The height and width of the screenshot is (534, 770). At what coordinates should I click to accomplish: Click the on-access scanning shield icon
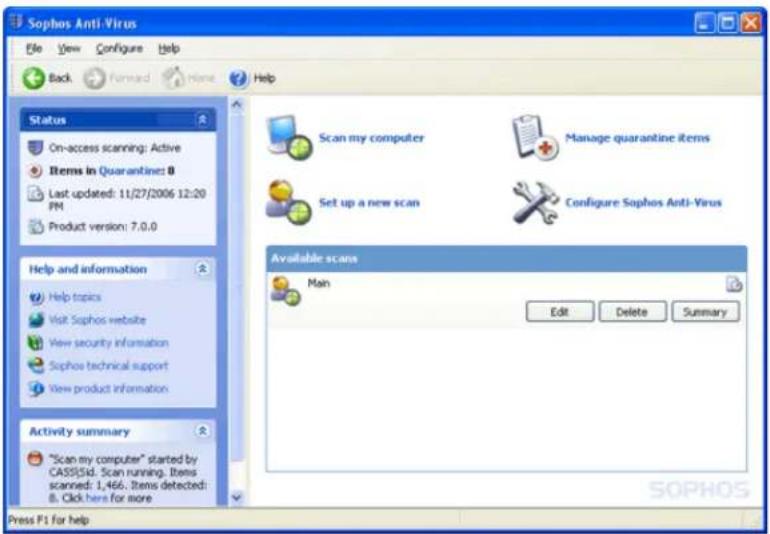(35, 147)
